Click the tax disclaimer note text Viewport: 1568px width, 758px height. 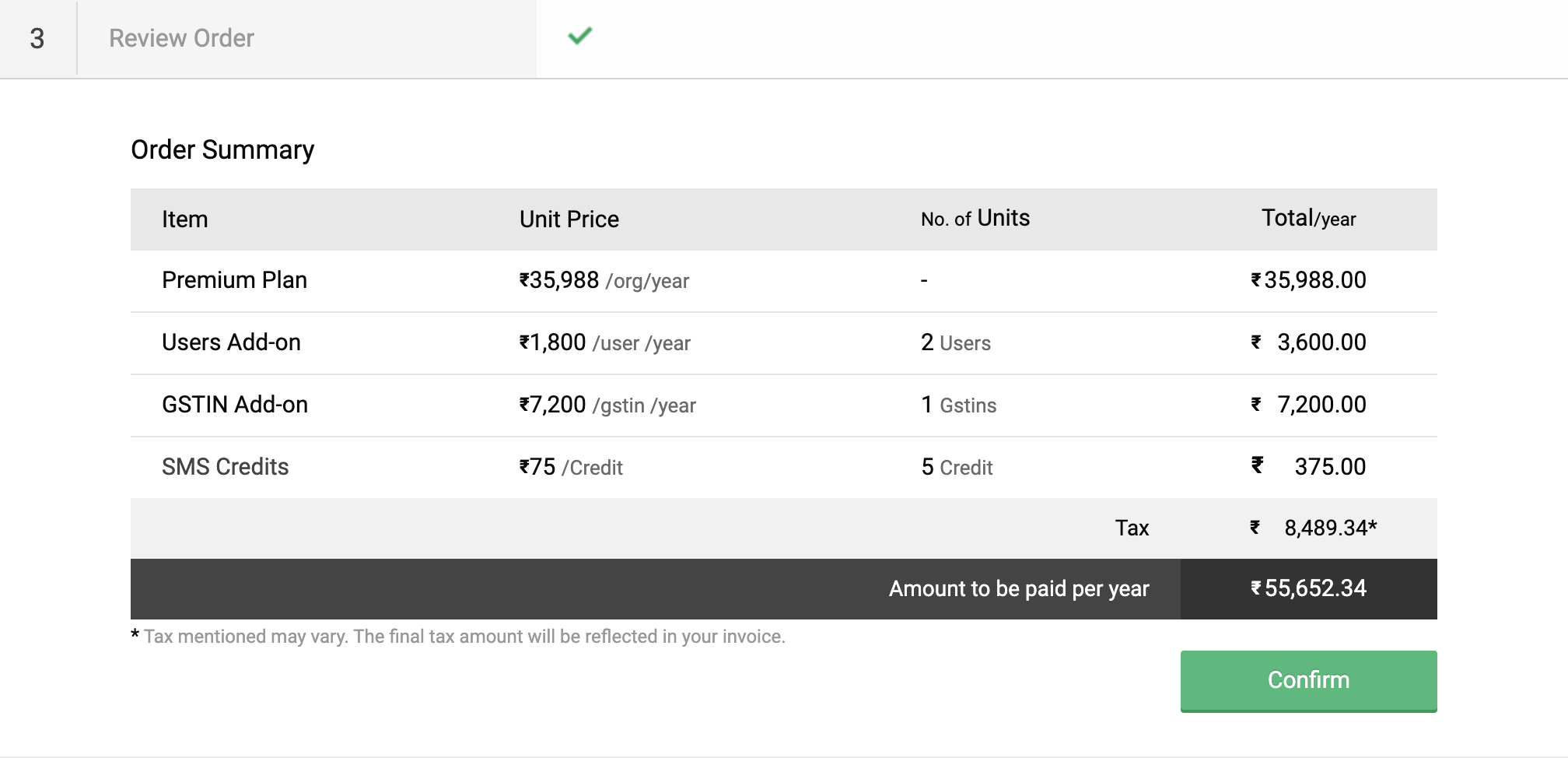(458, 637)
